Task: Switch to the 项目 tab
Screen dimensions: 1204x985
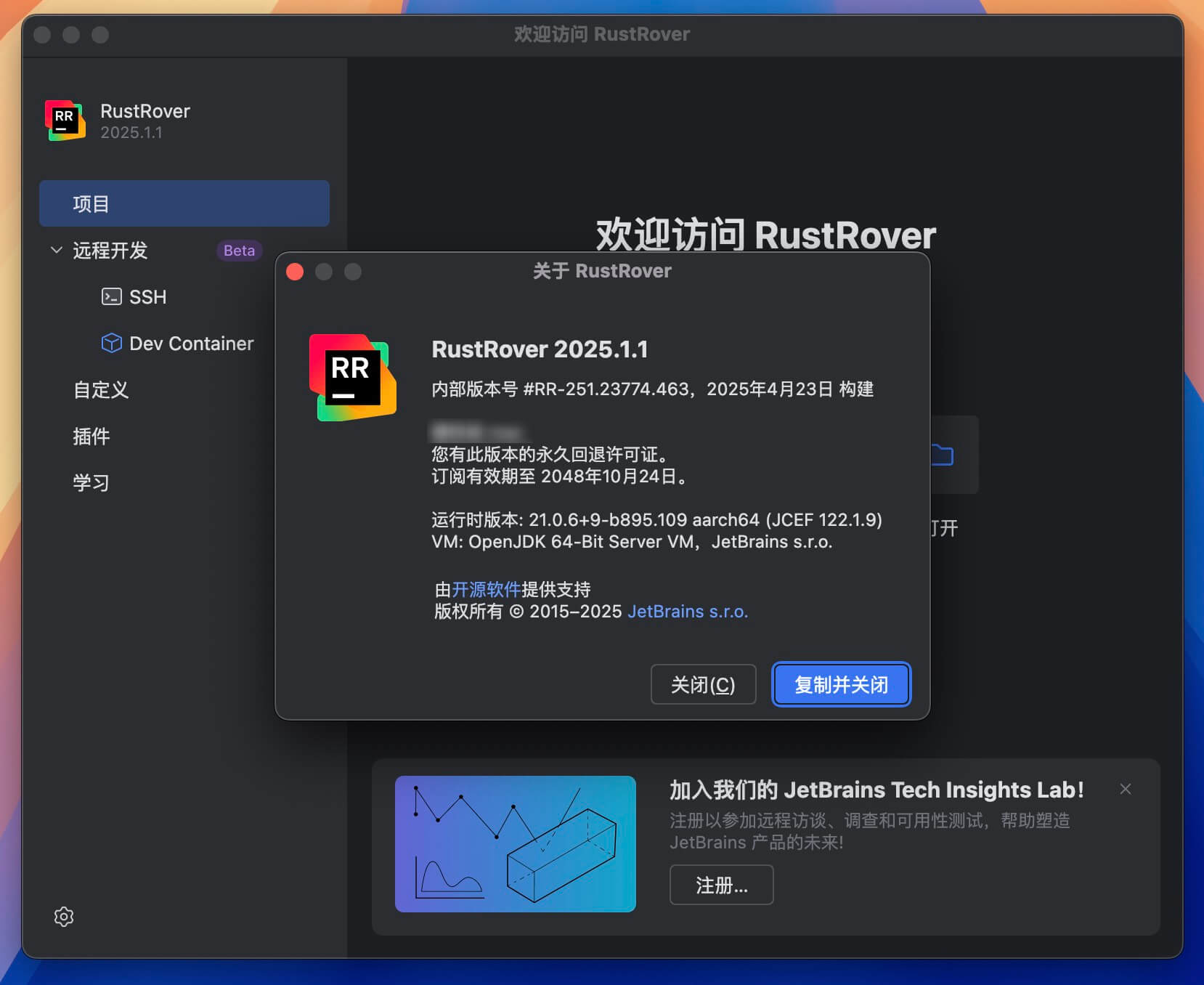Action: click(x=184, y=203)
